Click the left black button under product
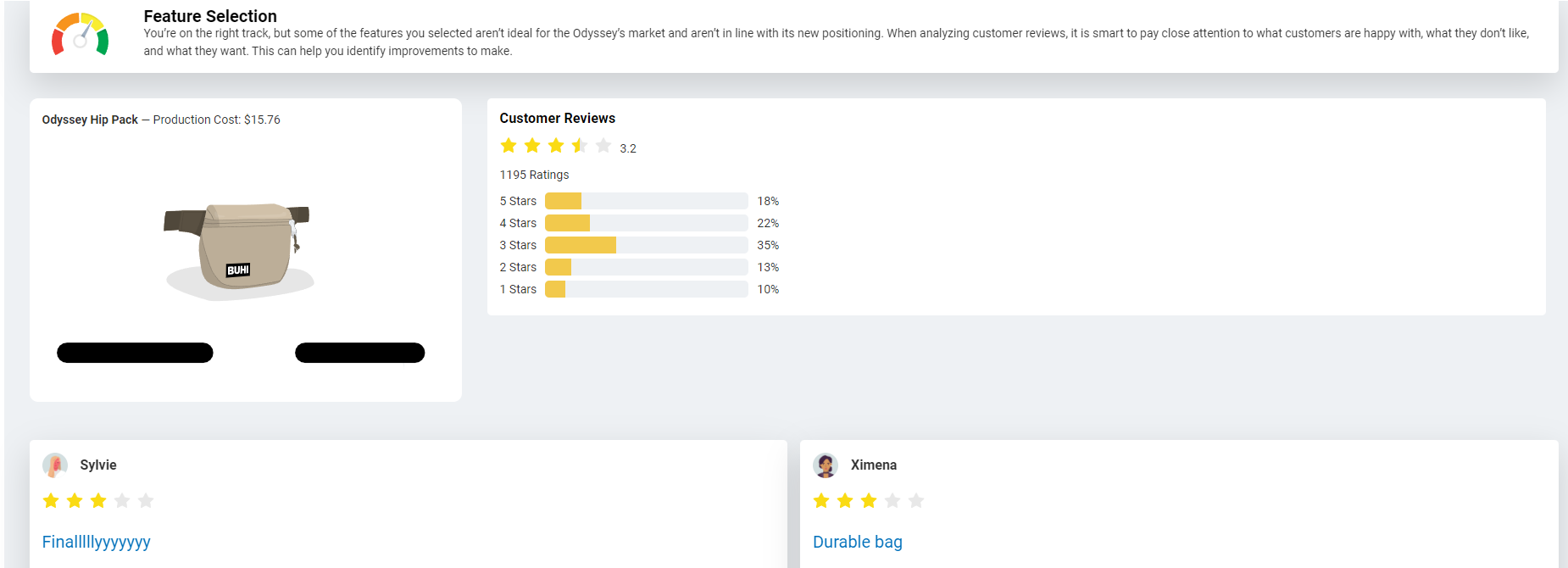Image resolution: width=1568 pixels, height=568 pixels. 135,353
